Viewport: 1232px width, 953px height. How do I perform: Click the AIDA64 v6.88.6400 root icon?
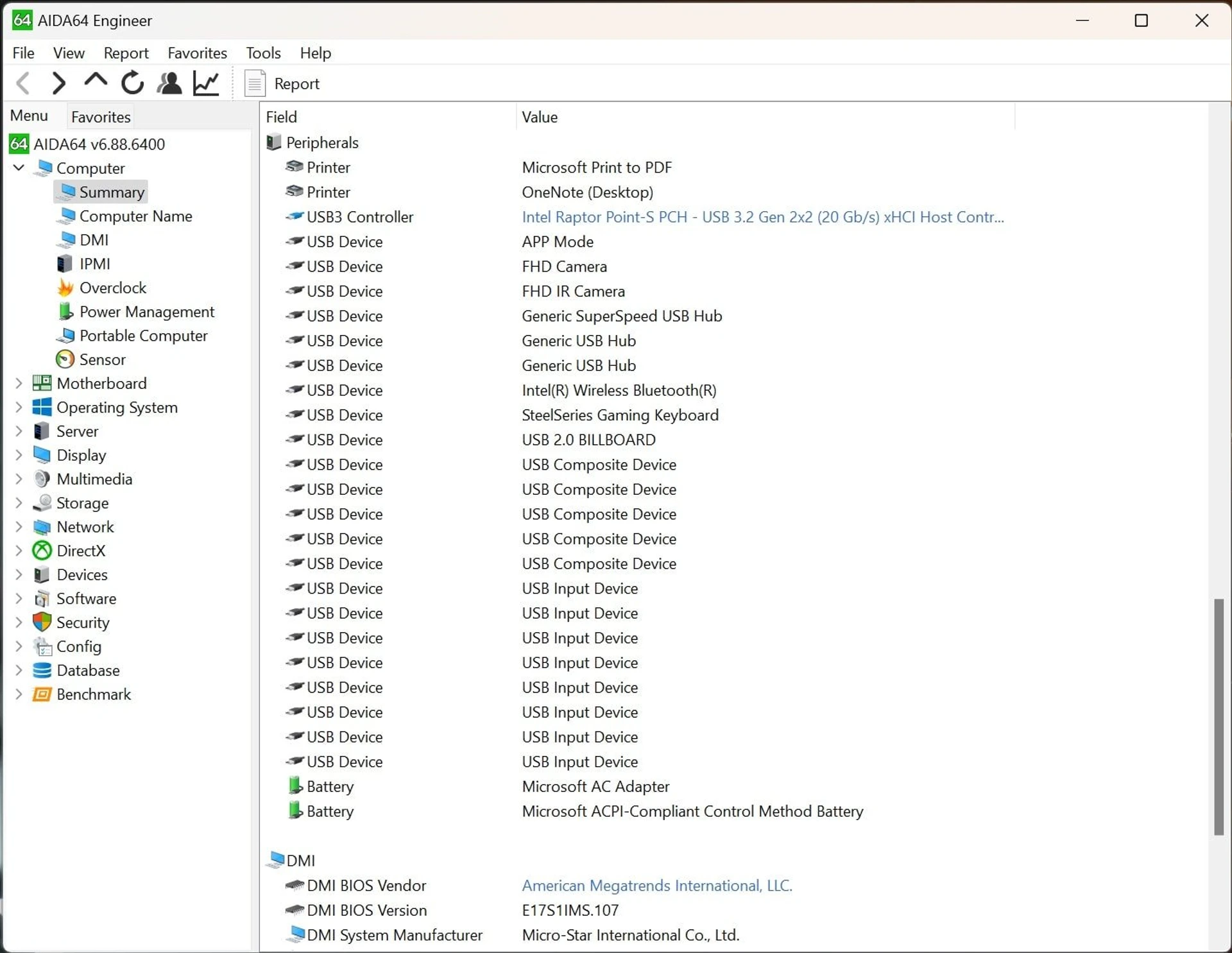[x=19, y=144]
